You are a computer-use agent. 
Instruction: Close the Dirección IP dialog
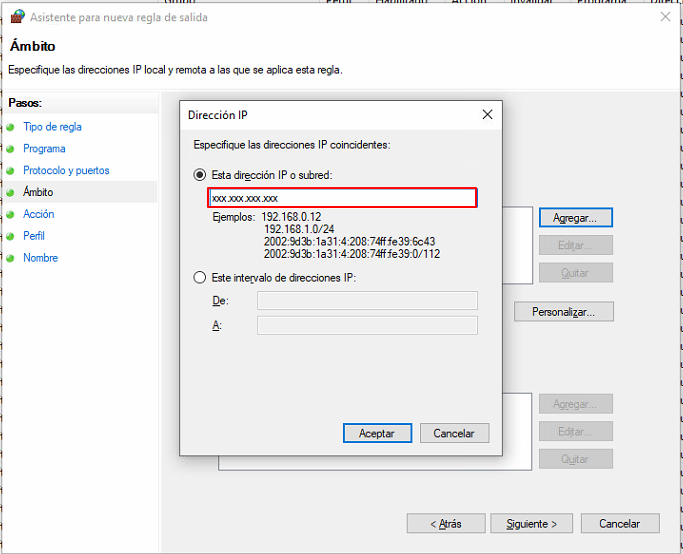click(487, 115)
